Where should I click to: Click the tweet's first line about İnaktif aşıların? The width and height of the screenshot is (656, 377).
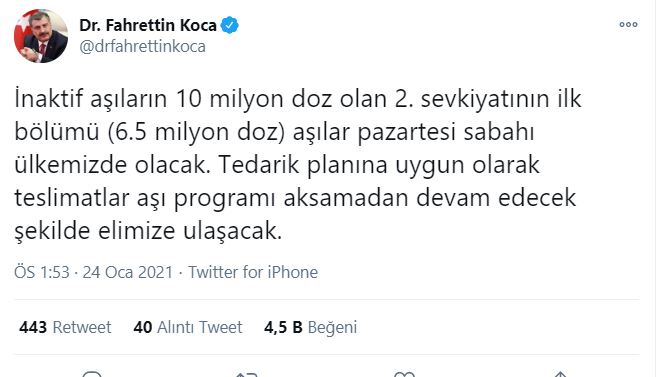pos(298,99)
